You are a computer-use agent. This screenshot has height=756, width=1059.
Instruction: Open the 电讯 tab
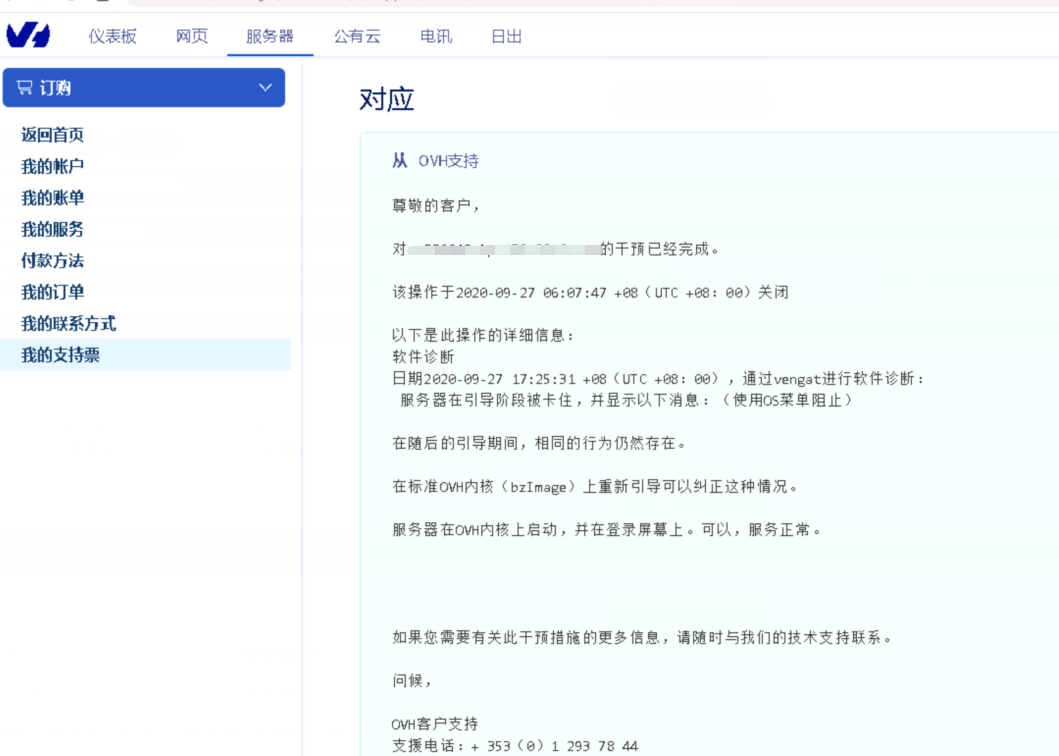[x=436, y=36]
